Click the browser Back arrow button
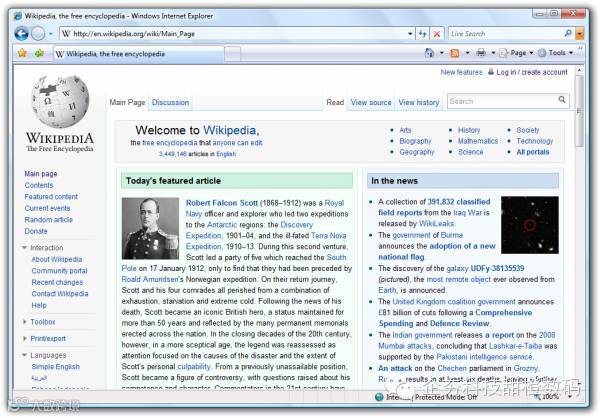This screenshot has height=418, width=600. [22, 34]
